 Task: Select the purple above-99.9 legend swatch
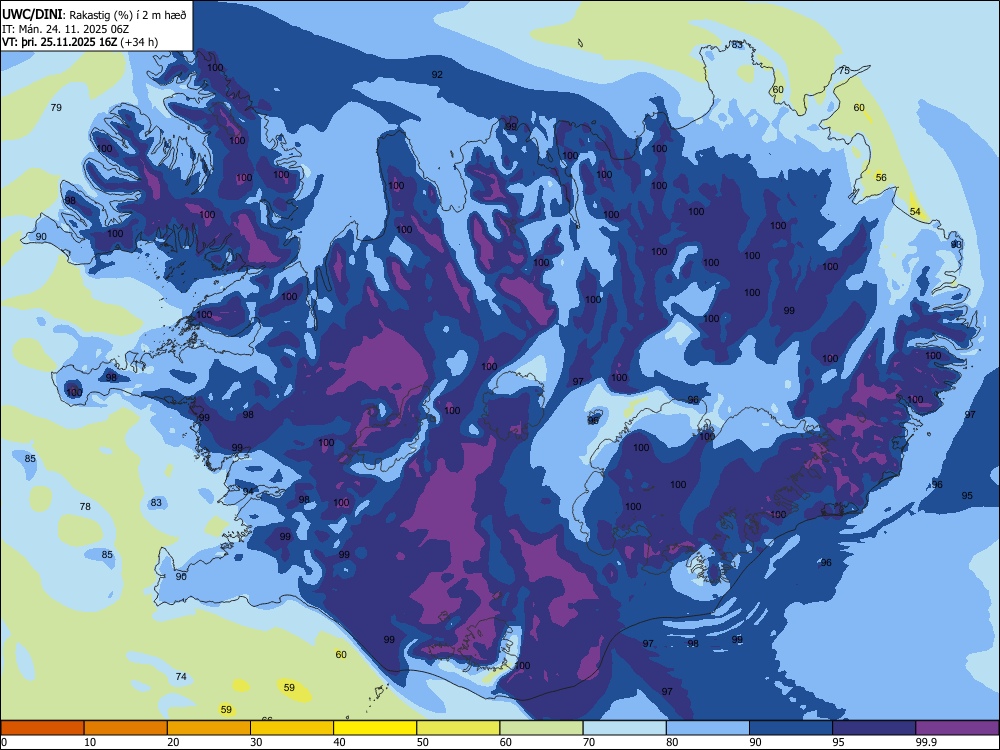tap(957, 728)
